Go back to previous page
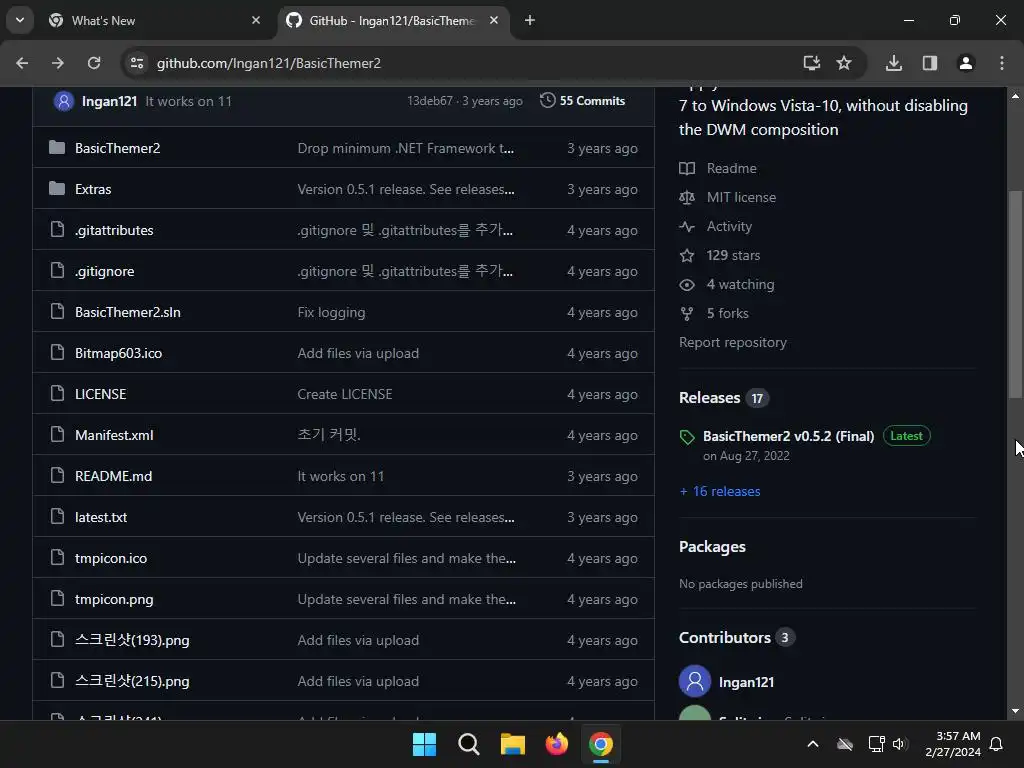 point(22,63)
